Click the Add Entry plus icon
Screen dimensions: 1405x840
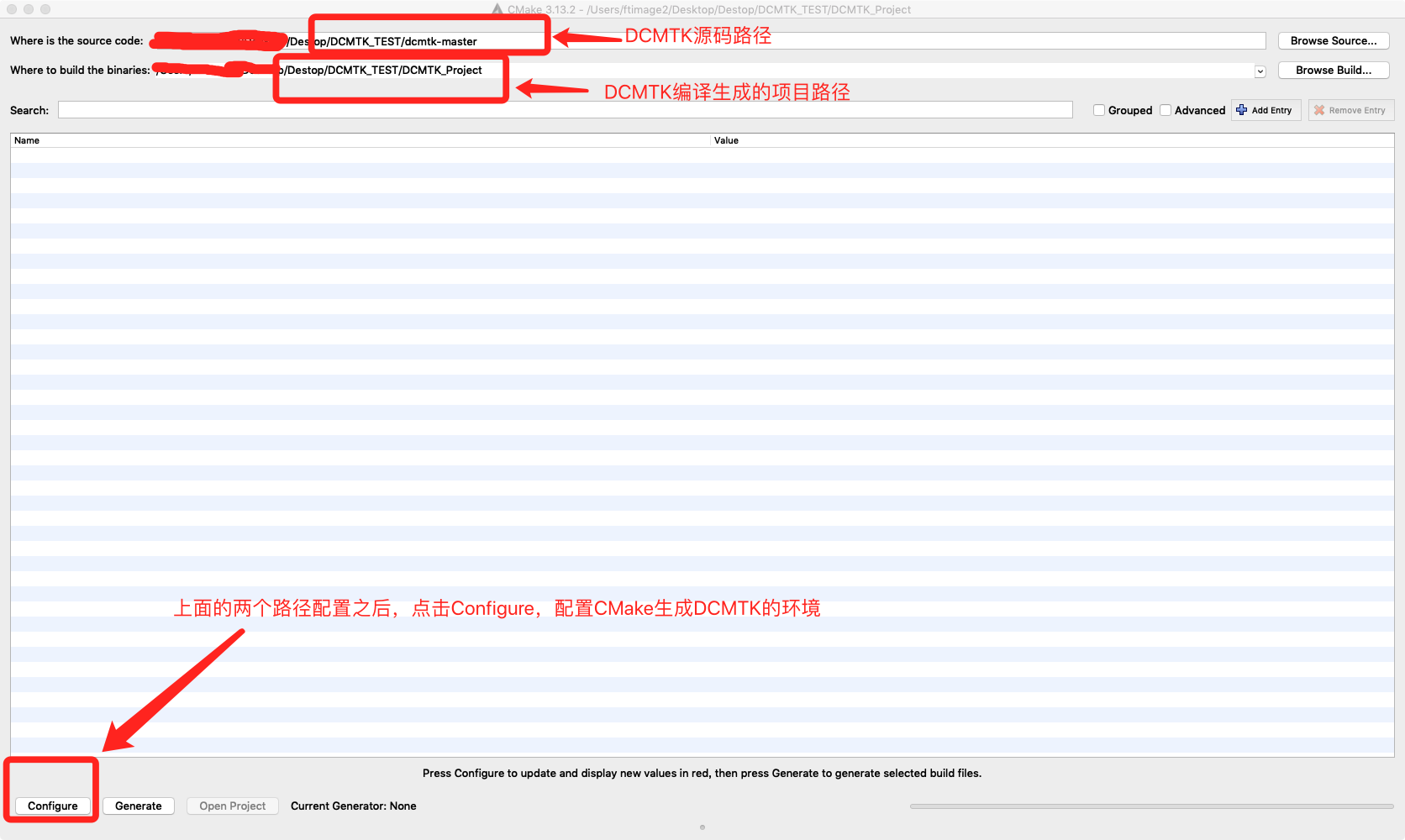click(x=1242, y=110)
